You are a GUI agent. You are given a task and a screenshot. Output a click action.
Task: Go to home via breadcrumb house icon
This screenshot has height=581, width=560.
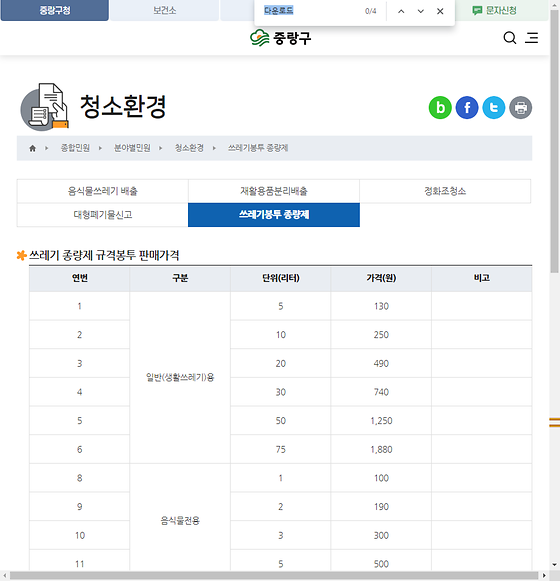pos(33,148)
